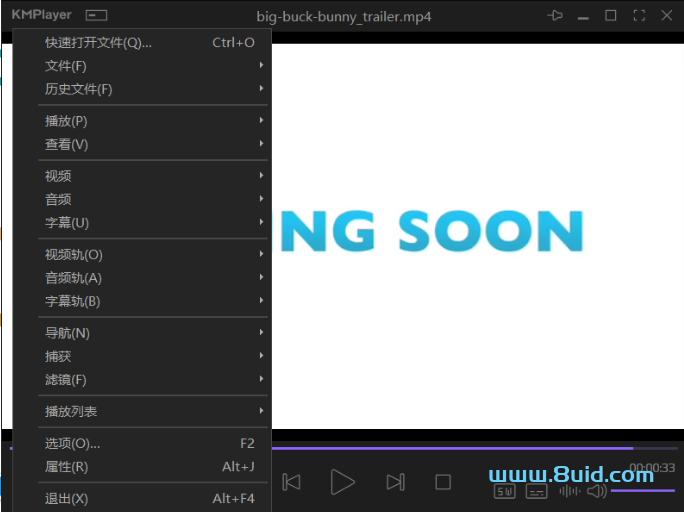Skip to the previous track
The height and width of the screenshot is (512, 684).
click(x=291, y=482)
